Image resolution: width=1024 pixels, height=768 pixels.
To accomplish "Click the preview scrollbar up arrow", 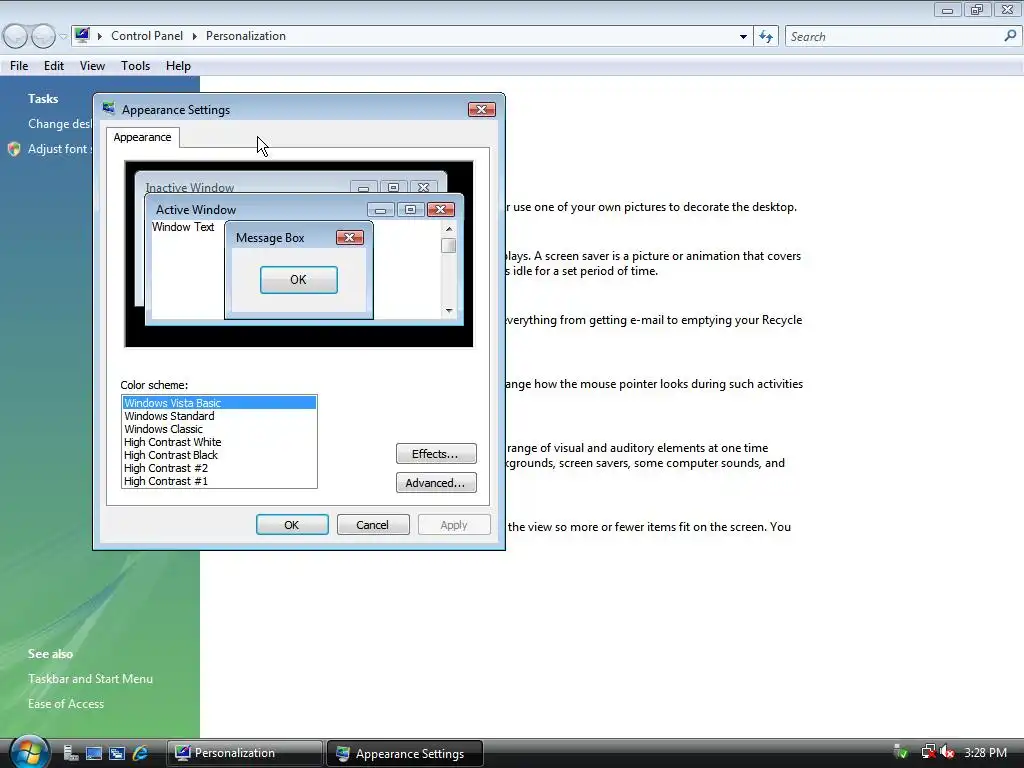I will 449,229.
